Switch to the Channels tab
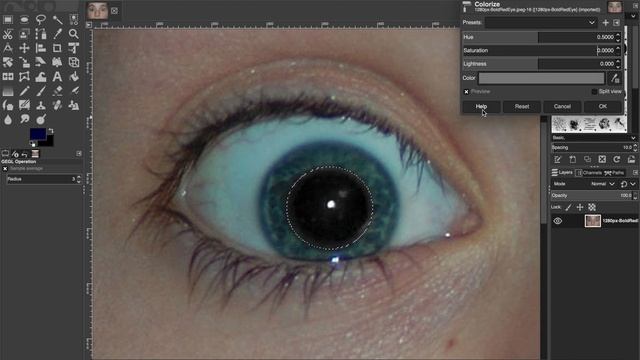 (x=589, y=173)
